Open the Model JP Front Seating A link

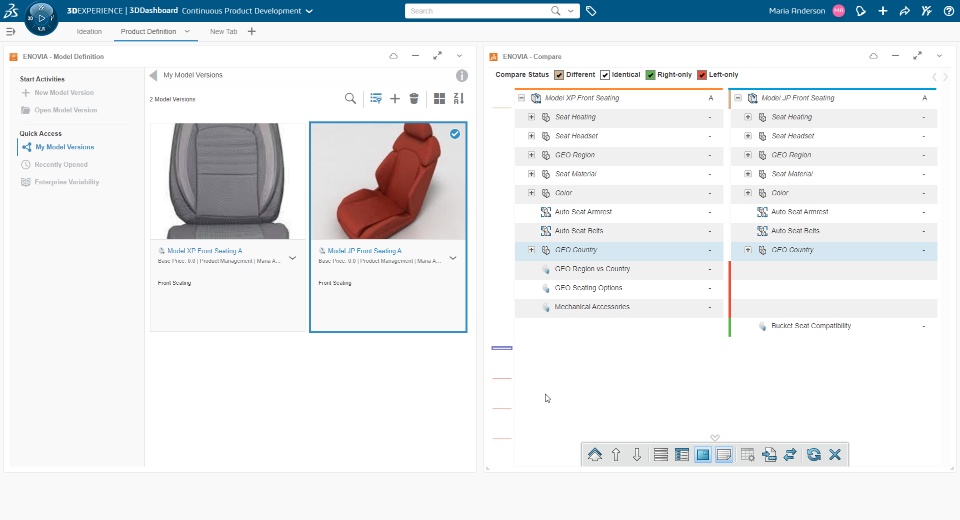tap(365, 251)
